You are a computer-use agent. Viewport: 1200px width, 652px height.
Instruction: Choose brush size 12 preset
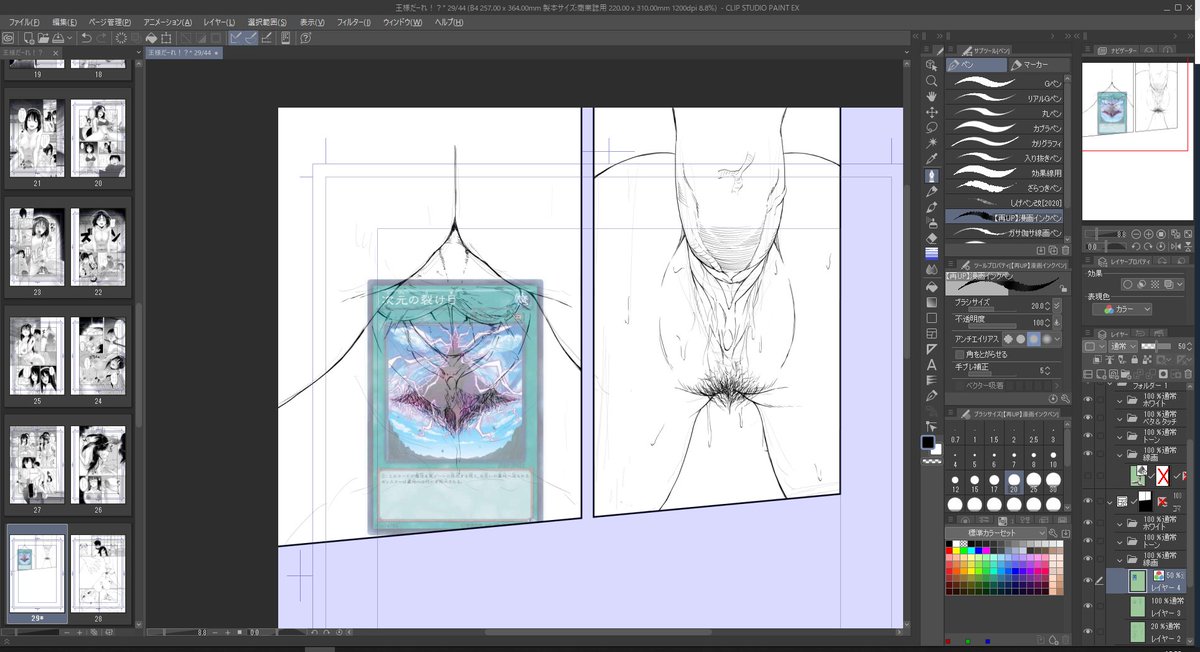pos(956,484)
